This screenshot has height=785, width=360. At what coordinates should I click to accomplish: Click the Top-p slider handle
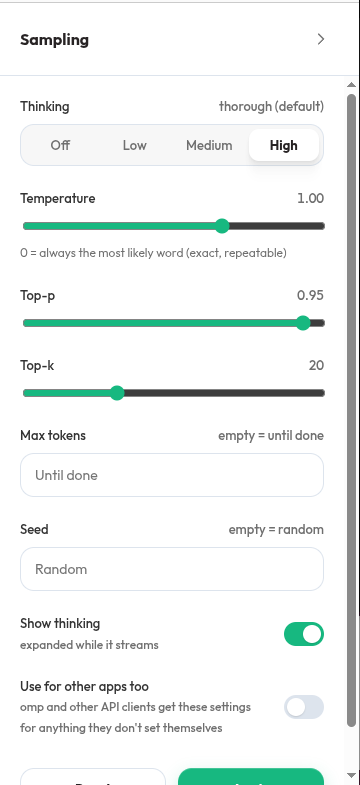(303, 323)
